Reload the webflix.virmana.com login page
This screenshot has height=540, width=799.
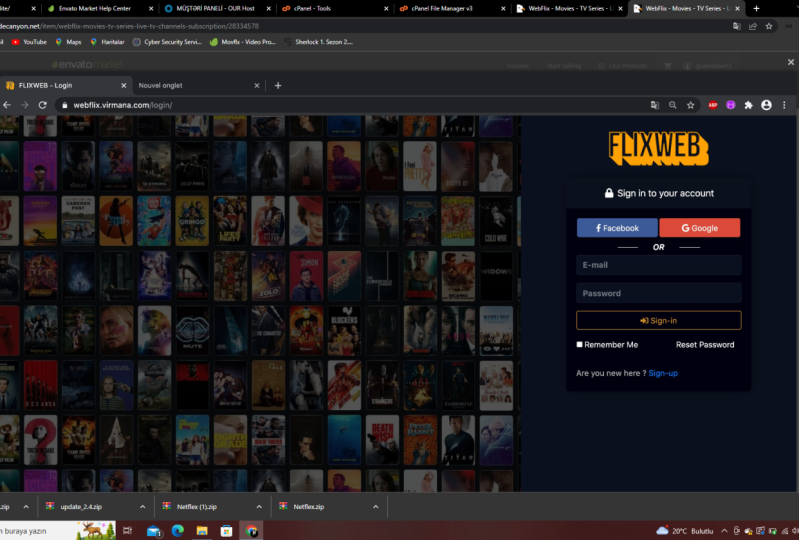43,105
